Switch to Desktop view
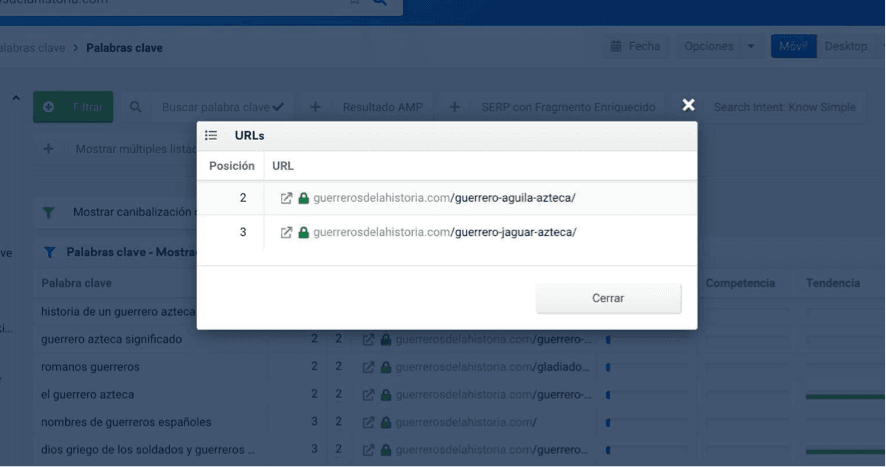Viewport: 886px width, 467px height. coord(846,46)
